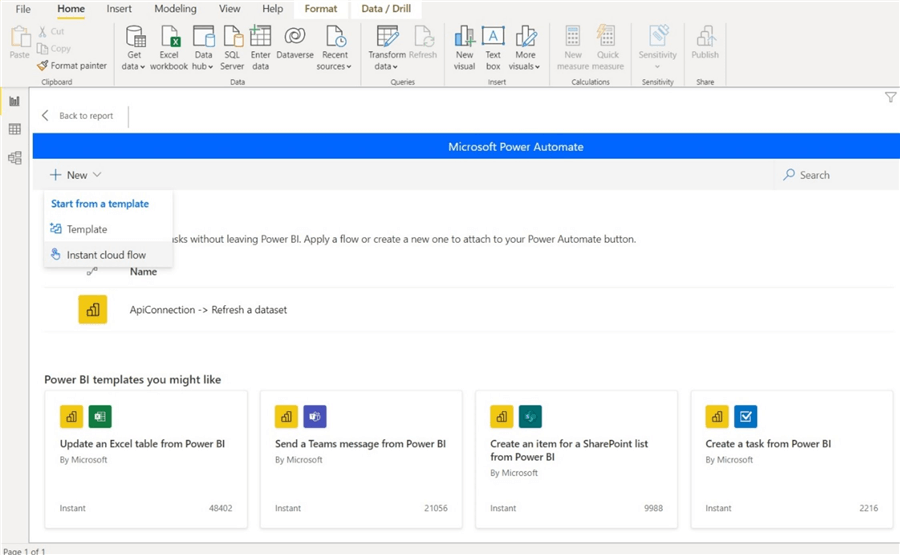
Task: Select Send a Teams message template card
Action: click(x=360, y=458)
